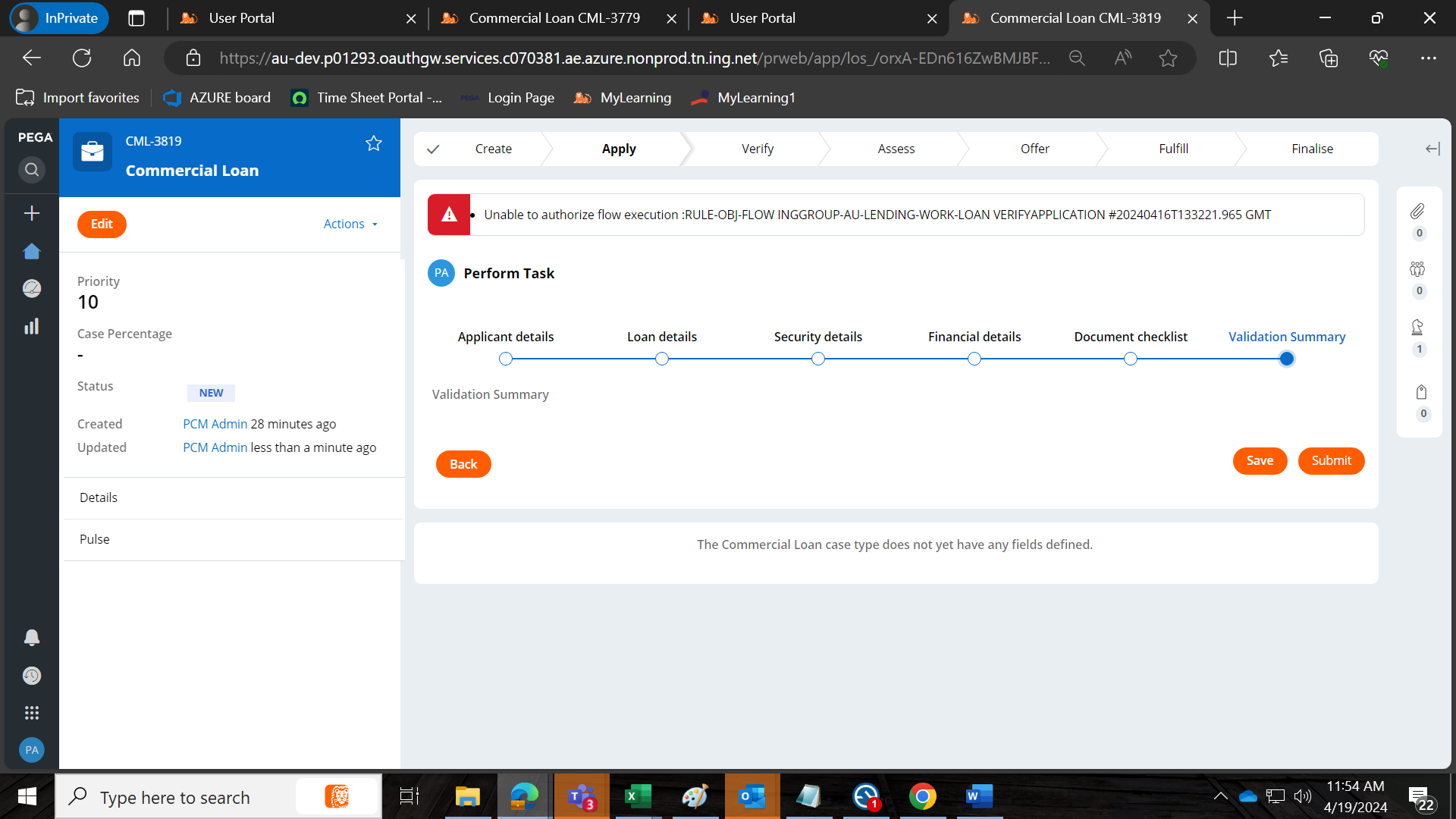1456x819 pixels.
Task: Expand the Pulse section
Action: tap(94, 539)
